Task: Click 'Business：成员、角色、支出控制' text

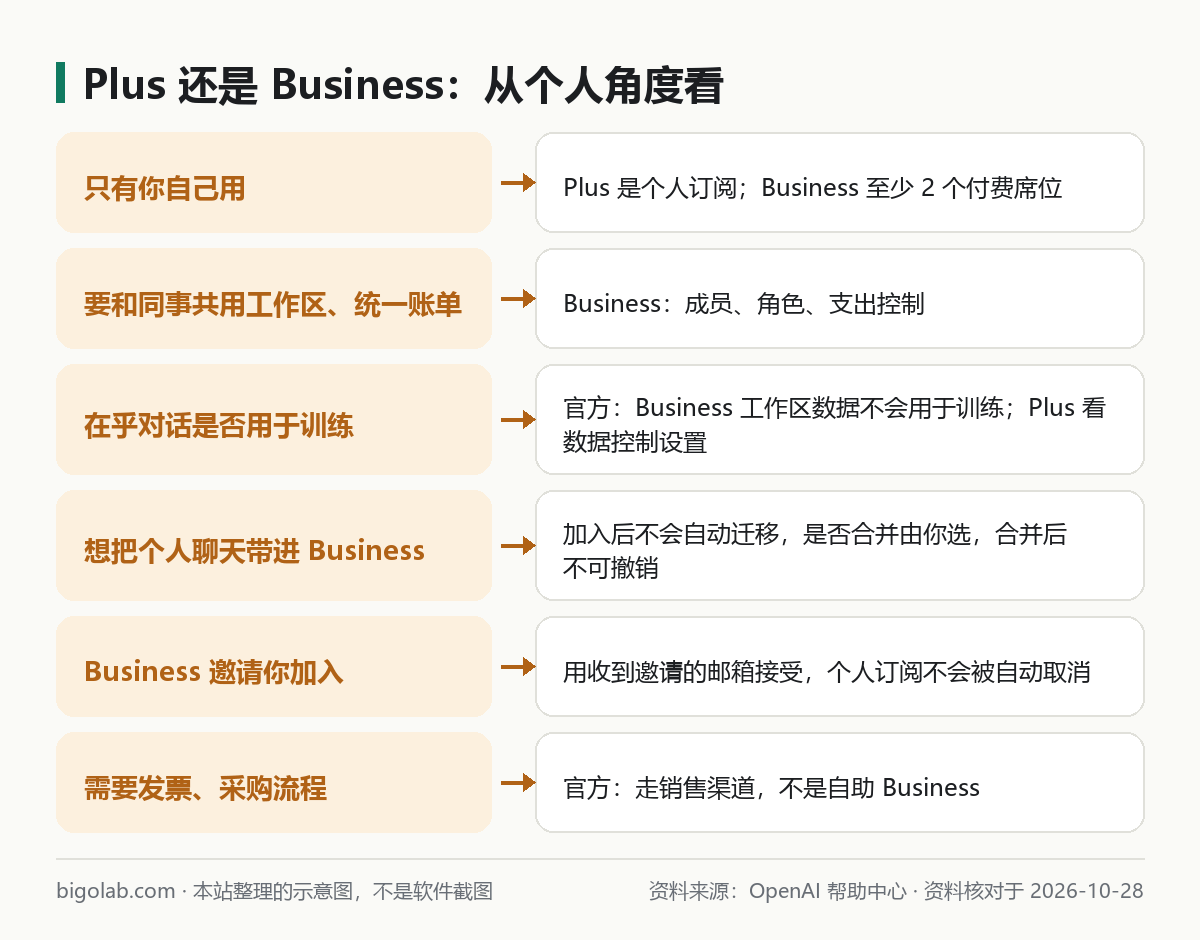Action: pos(743,303)
